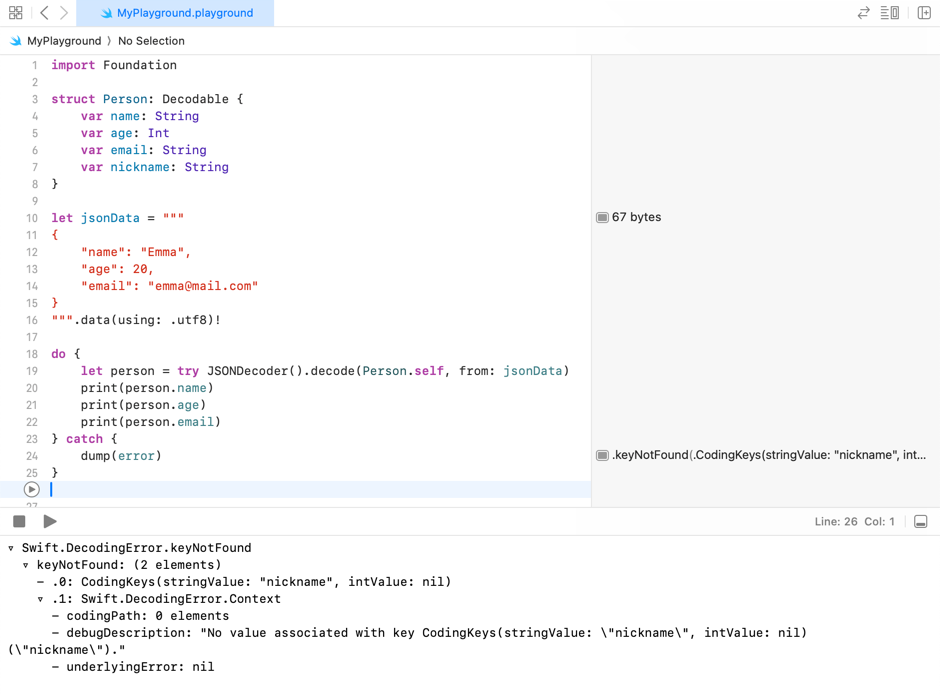The image size is (940, 694).
Task: Click print(person.name) statement
Action: [147, 388]
